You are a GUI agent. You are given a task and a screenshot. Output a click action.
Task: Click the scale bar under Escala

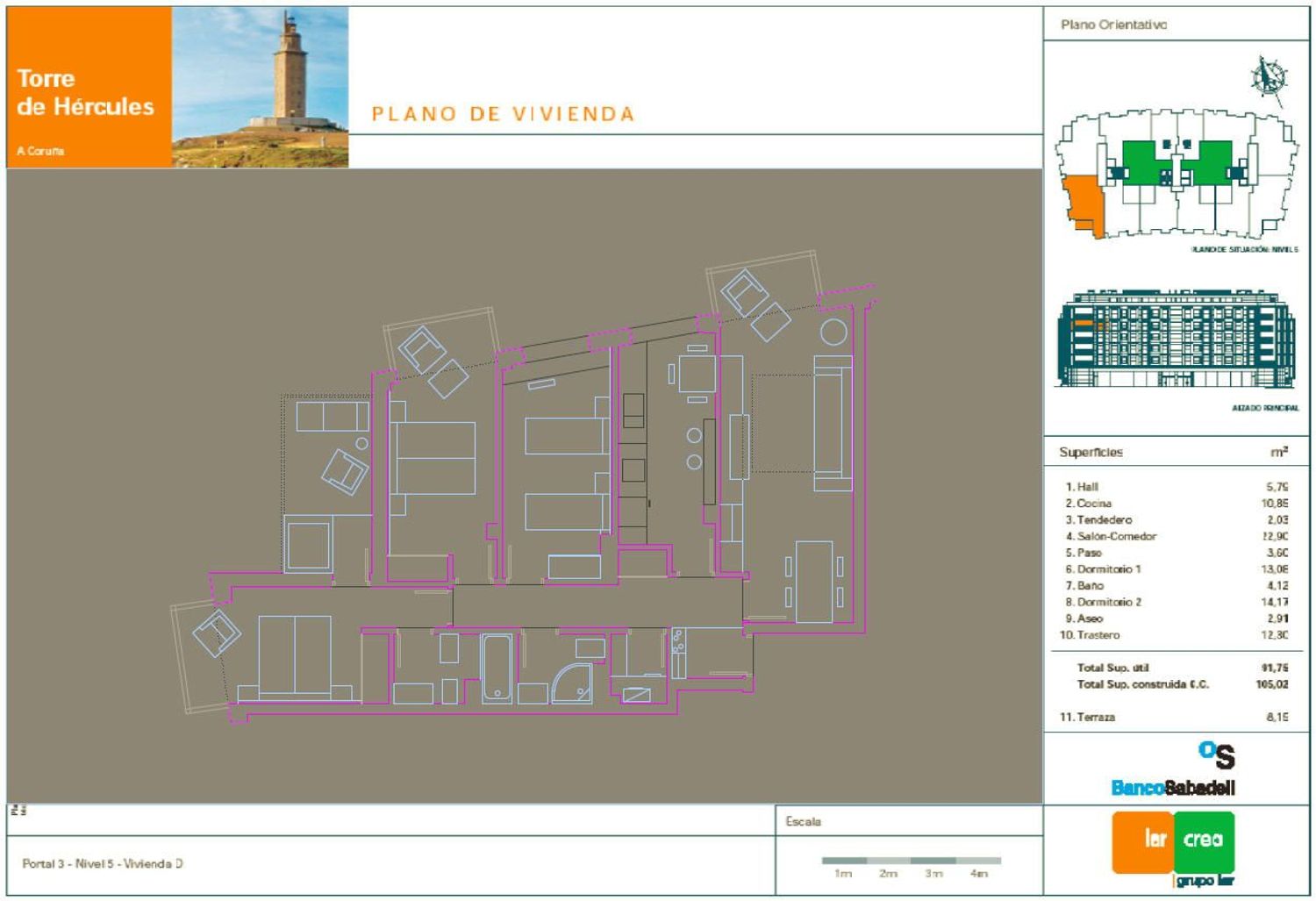tap(911, 861)
